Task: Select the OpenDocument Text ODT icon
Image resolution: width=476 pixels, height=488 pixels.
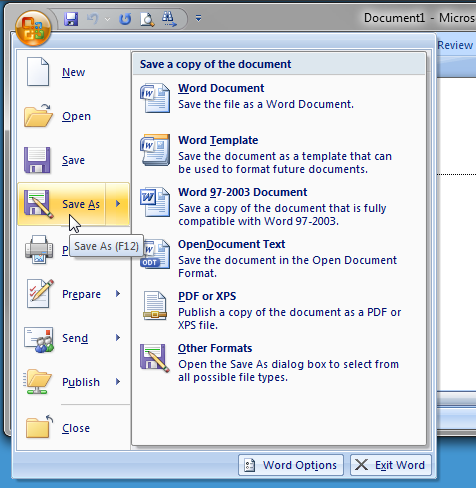Action: click(x=155, y=254)
